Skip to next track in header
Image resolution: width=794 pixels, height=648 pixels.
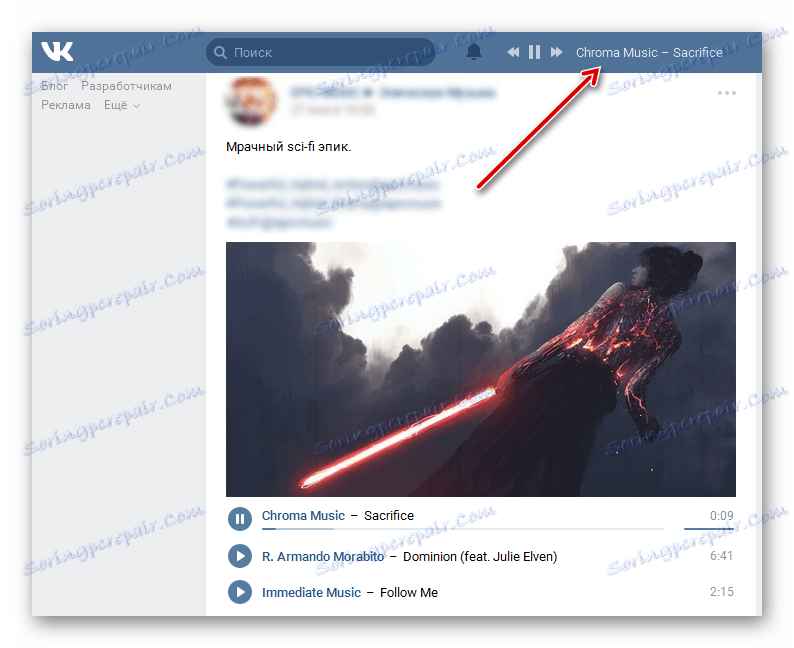click(x=557, y=52)
